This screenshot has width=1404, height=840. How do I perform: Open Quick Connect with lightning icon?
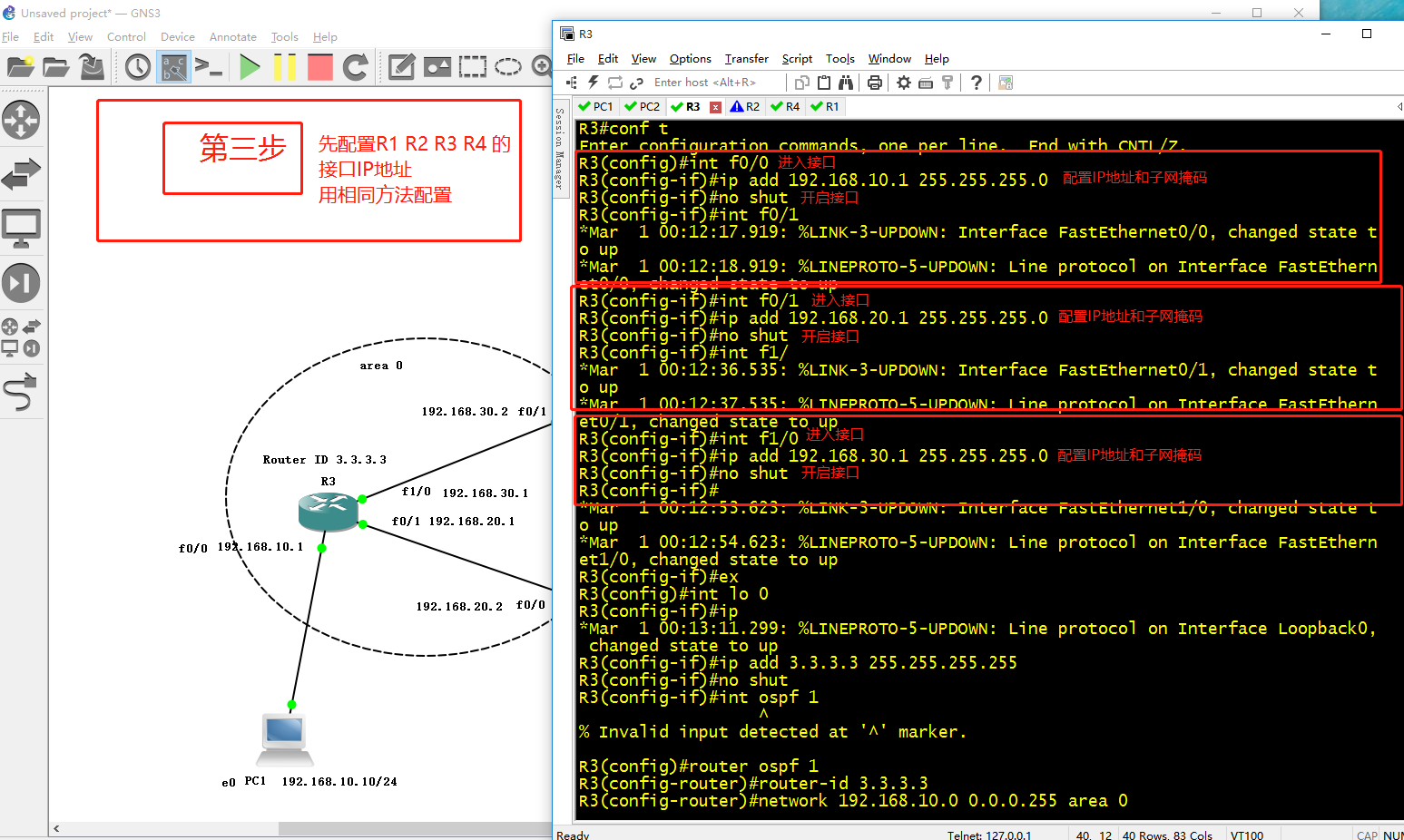(591, 82)
